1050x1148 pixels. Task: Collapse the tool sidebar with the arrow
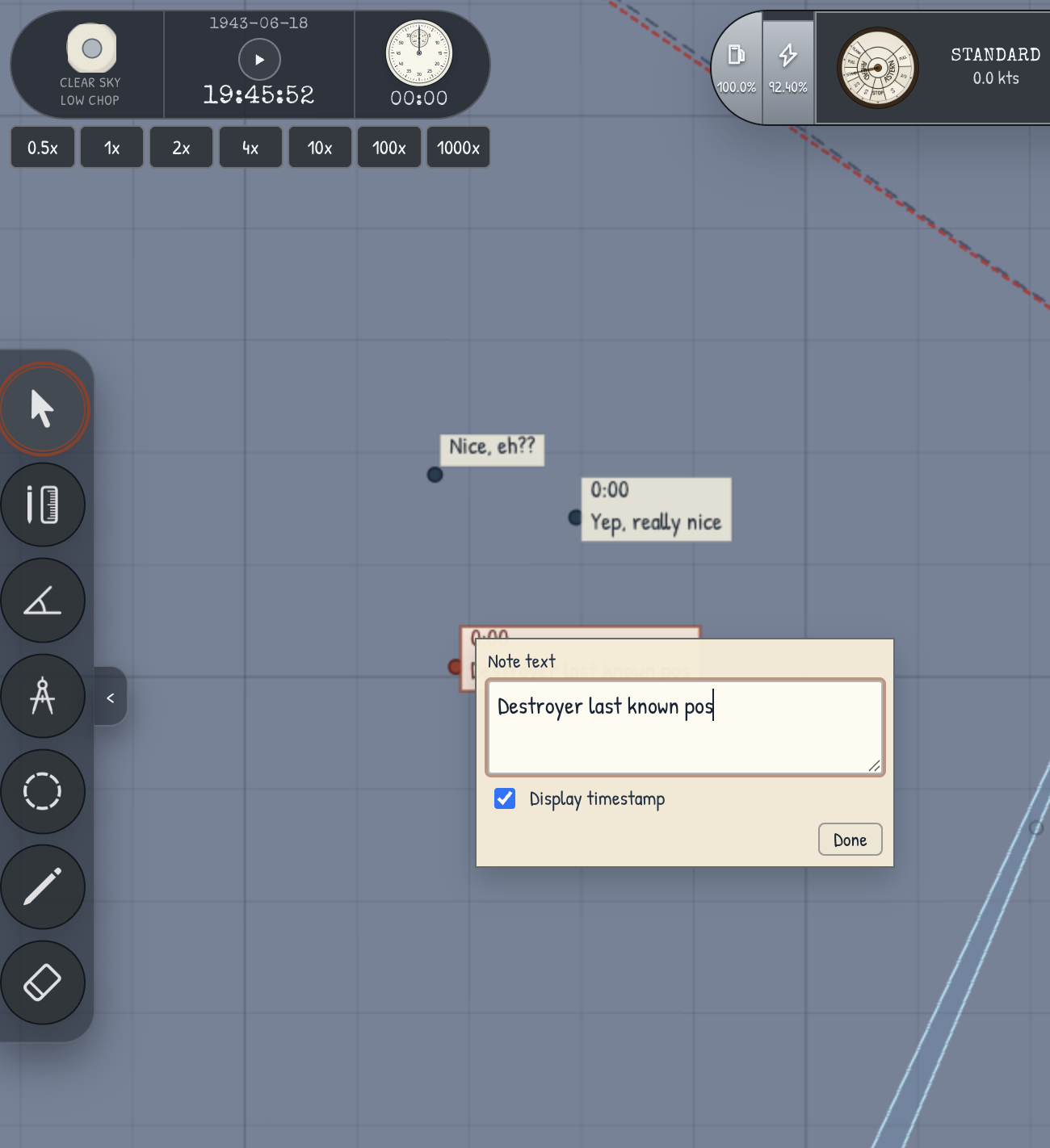click(111, 697)
